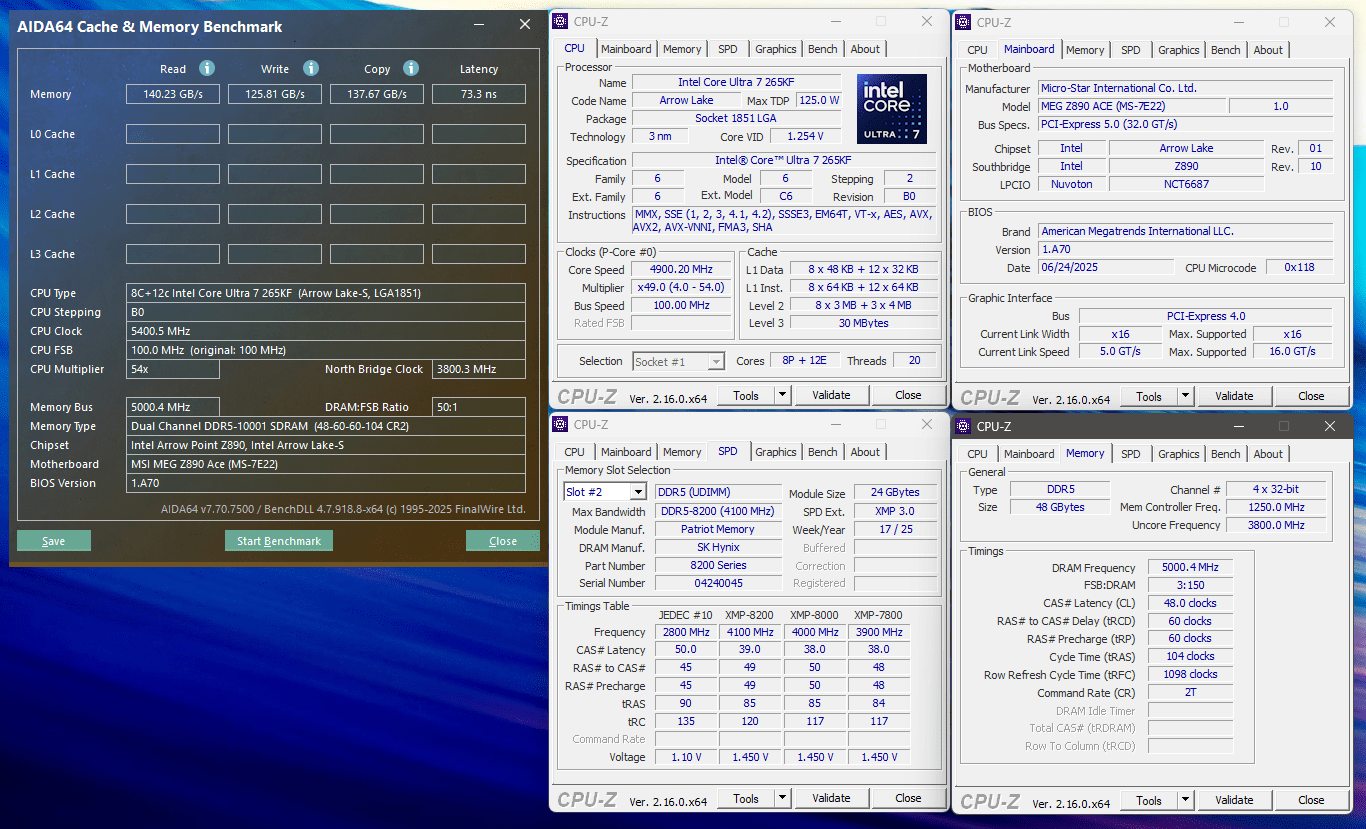This screenshot has height=829, width=1366.
Task: Click the Part Number field showing 8200 Series
Action: click(x=718, y=565)
